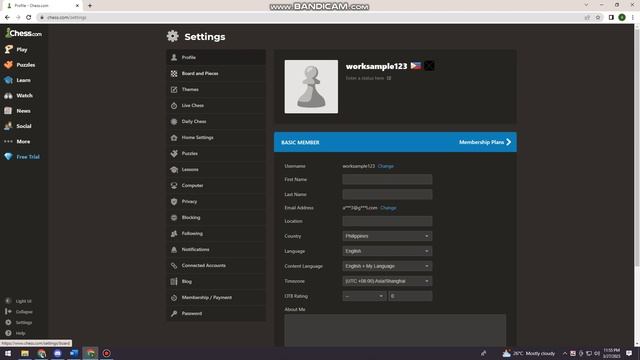Open the Windows Start menu
This screenshot has width=640, height=360.
8,353
